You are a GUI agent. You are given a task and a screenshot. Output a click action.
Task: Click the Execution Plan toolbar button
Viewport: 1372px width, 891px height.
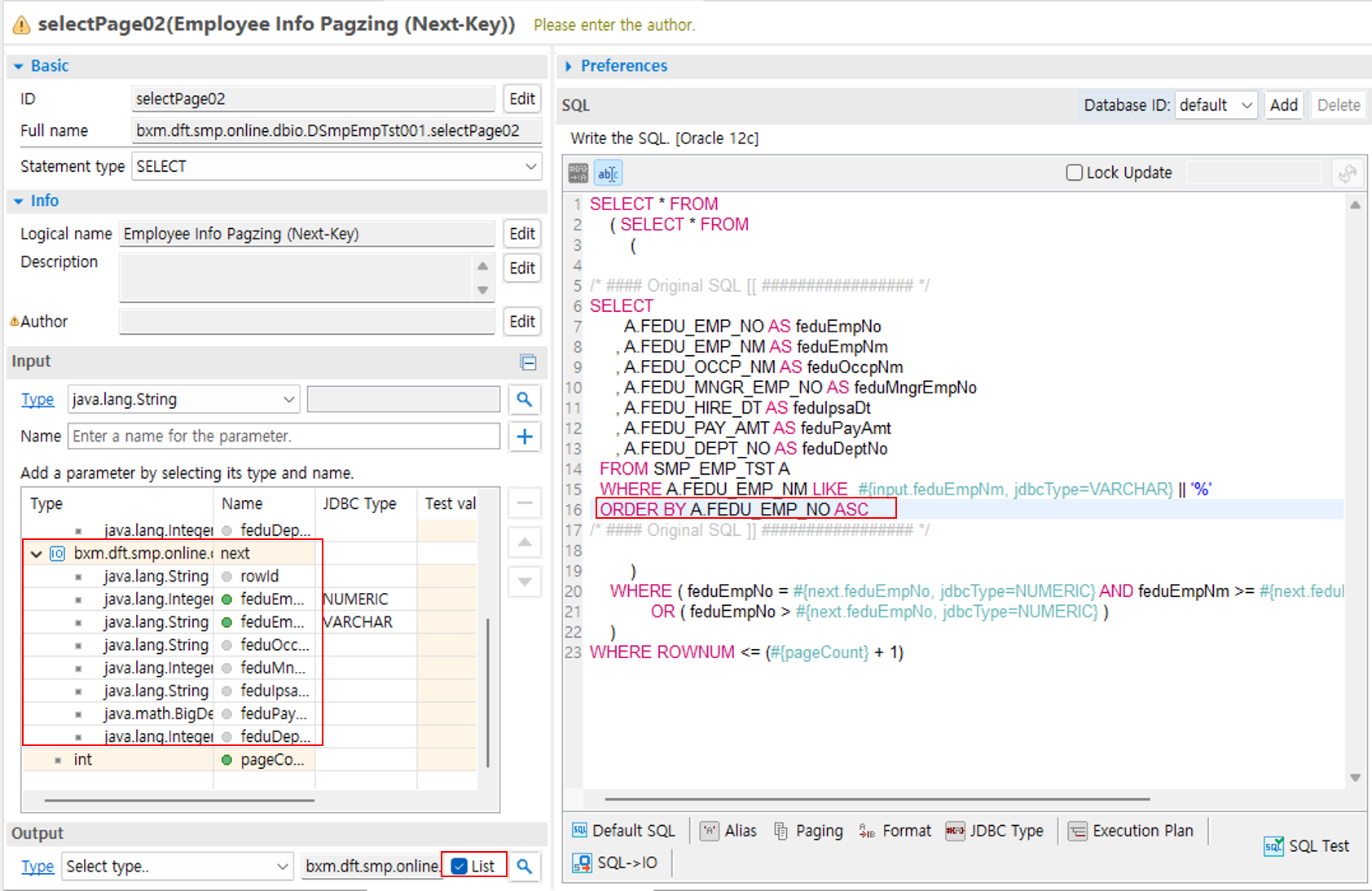tap(1131, 831)
